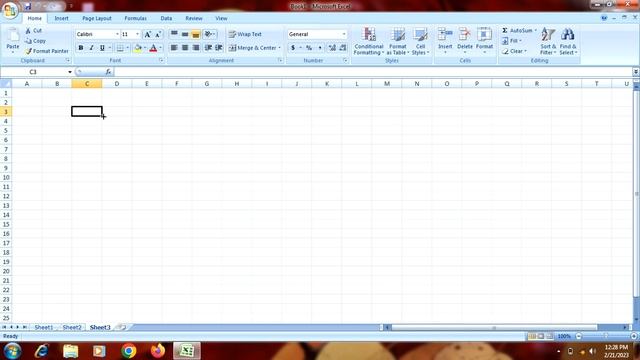Set Top Align vertical alignment

pos(174,34)
